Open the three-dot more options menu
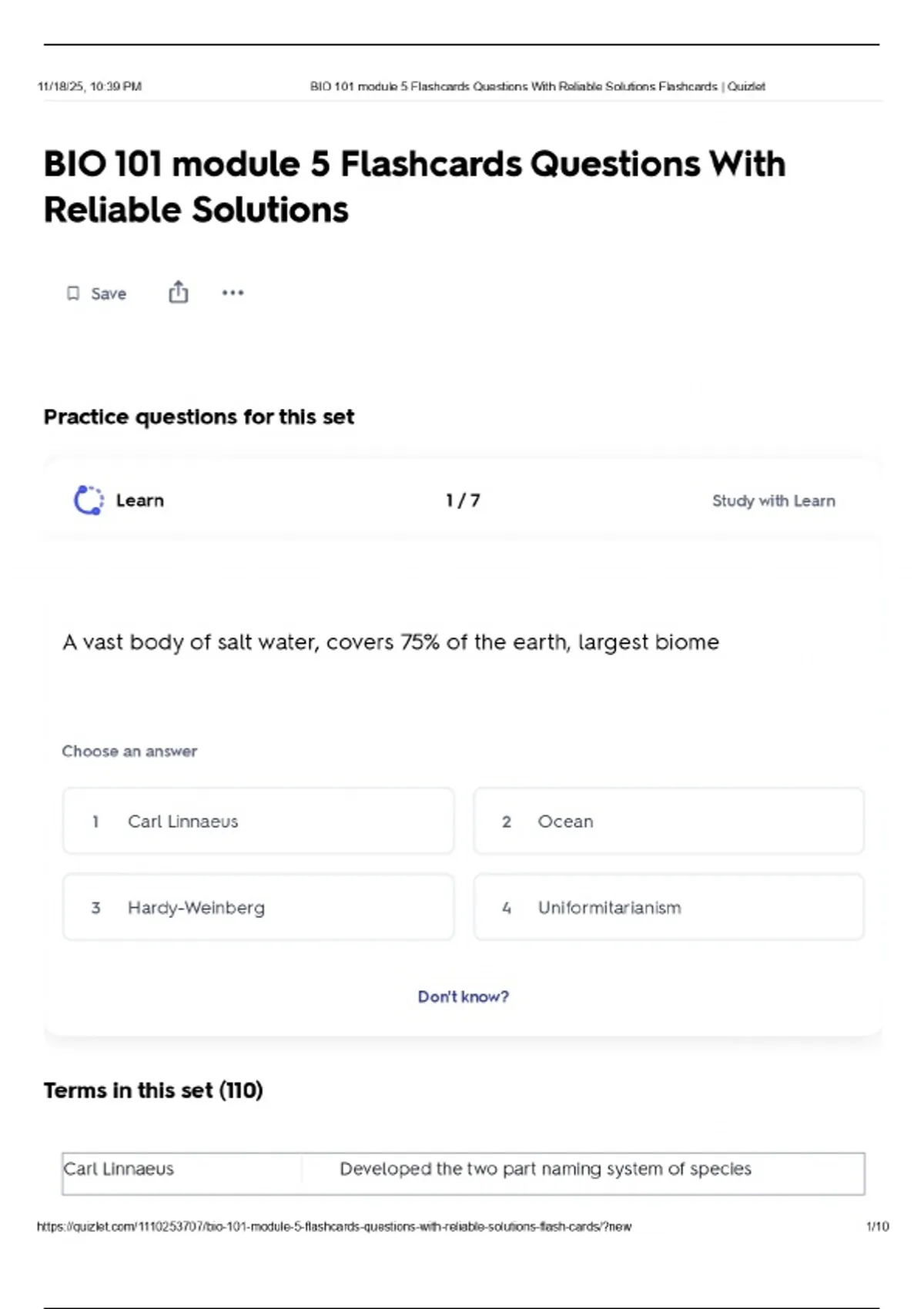 coord(233,293)
